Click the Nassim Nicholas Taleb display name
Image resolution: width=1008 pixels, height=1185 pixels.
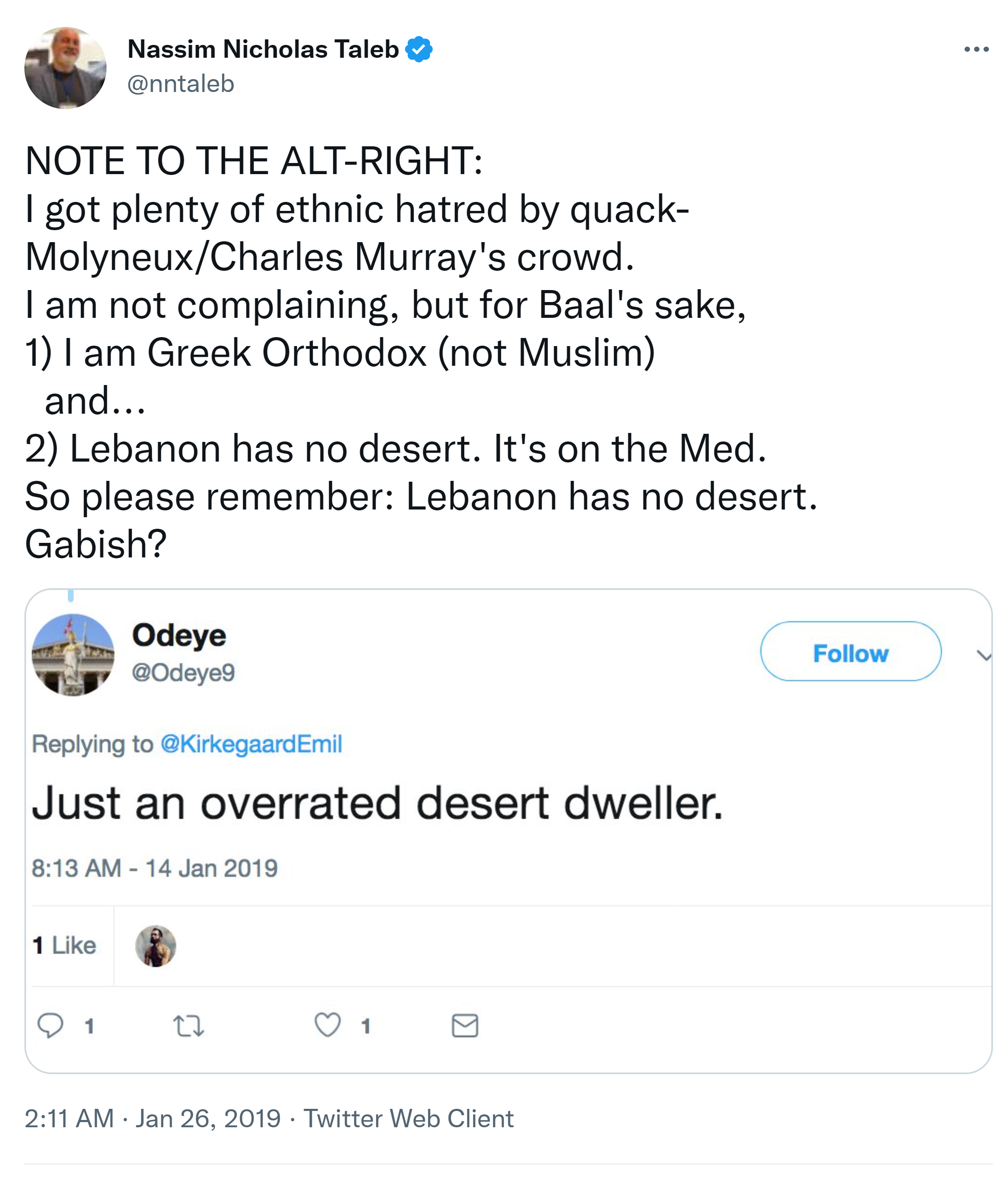point(263,50)
